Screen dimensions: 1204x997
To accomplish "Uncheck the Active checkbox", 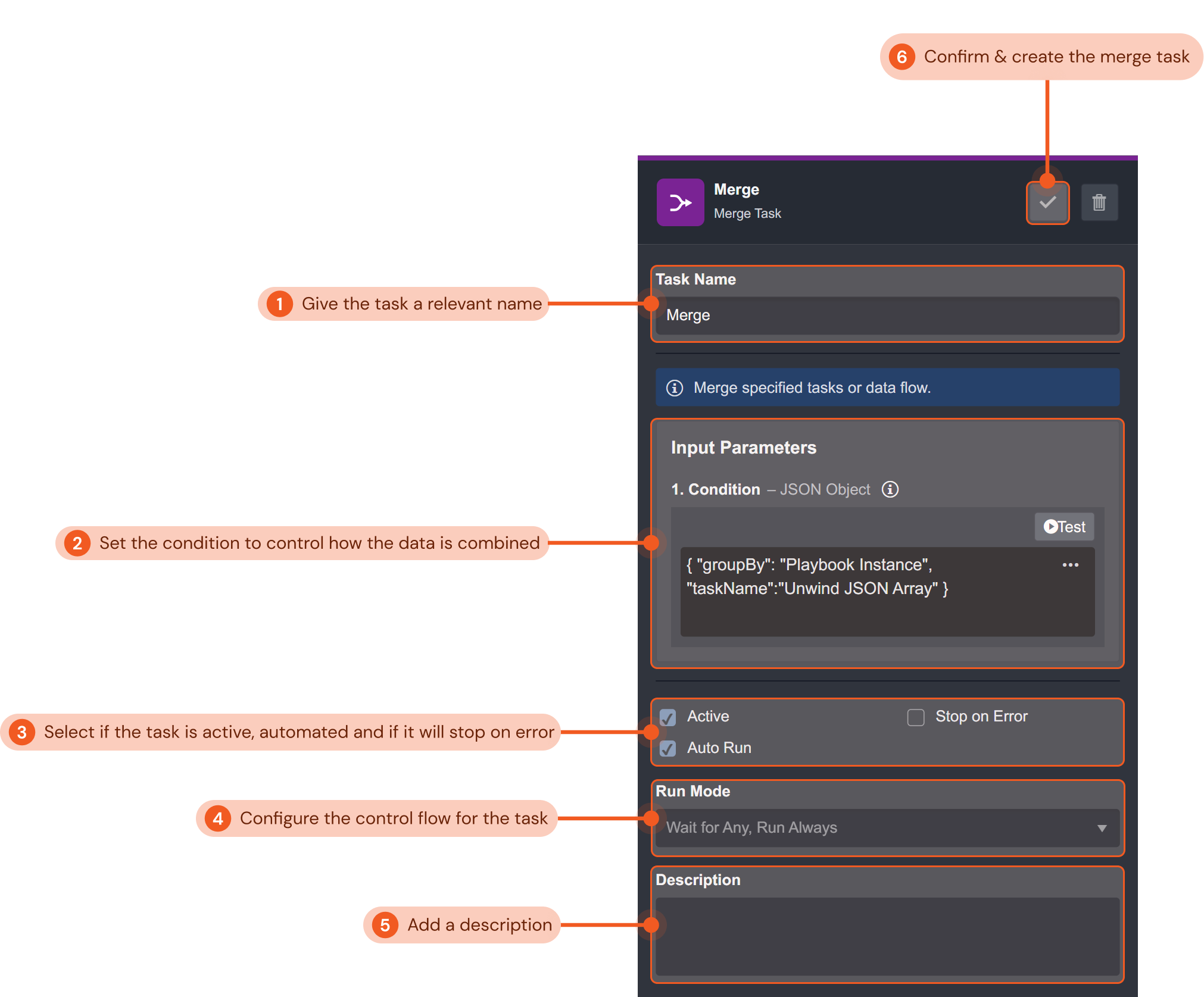I will pyautogui.click(x=668, y=717).
